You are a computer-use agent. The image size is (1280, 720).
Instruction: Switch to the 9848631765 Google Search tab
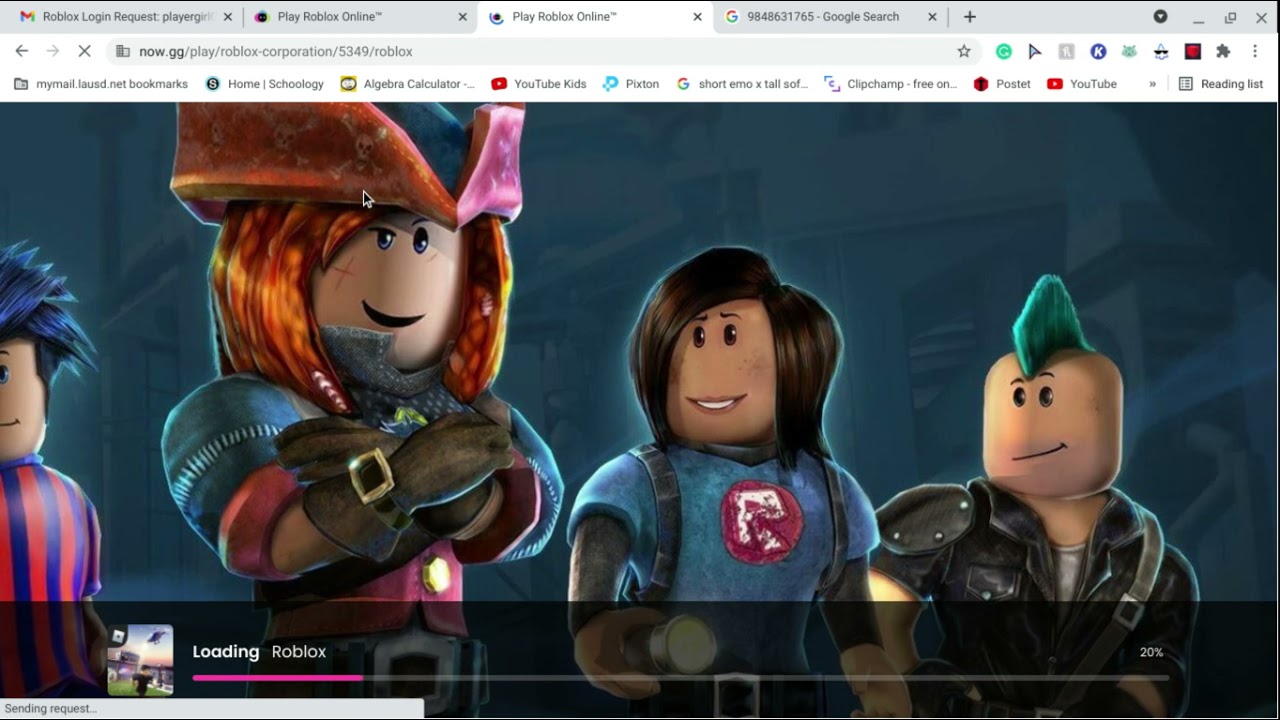pyautogui.click(x=830, y=17)
